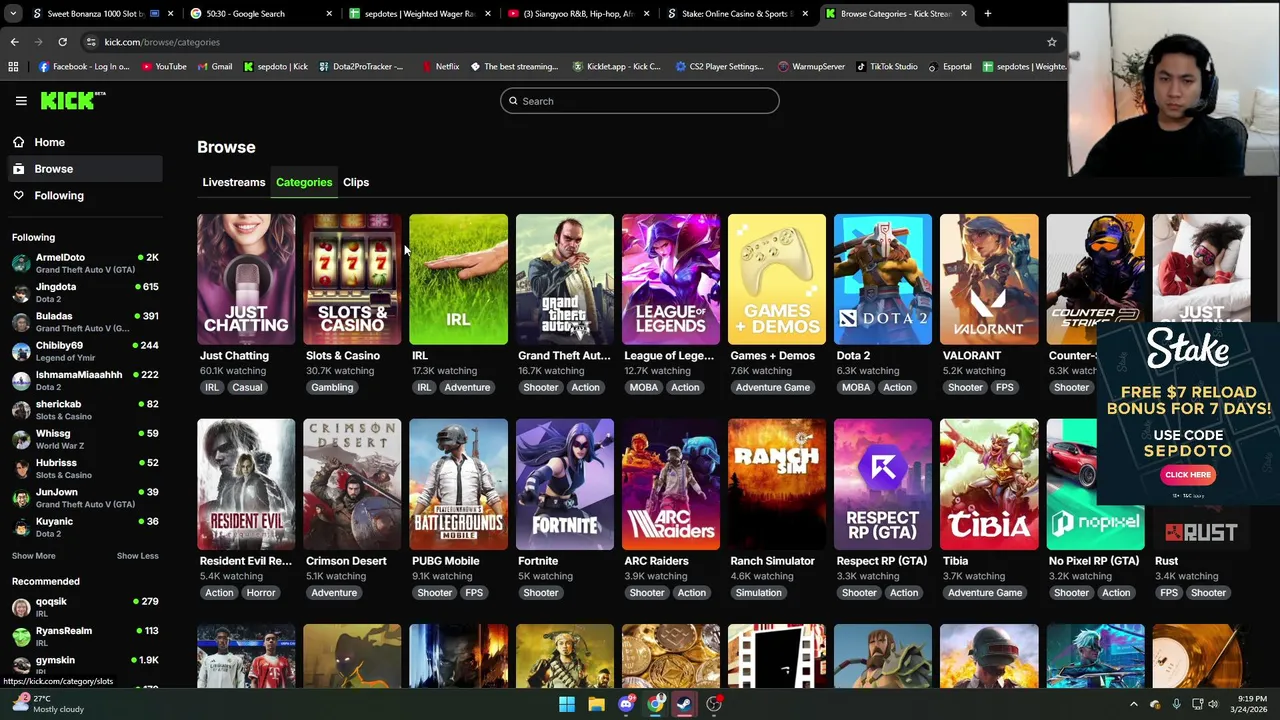Screen dimensions: 1280x720
Task: View site information icon in address bar
Action: (91, 42)
